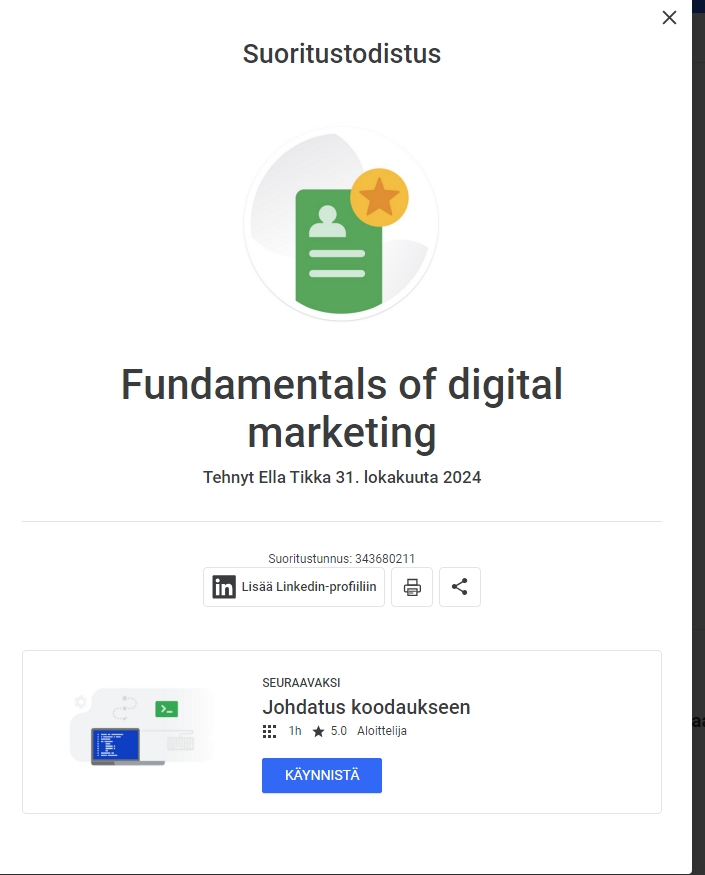Click the green terminal icon in thumbnail
This screenshot has height=875, width=705.
(x=166, y=709)
